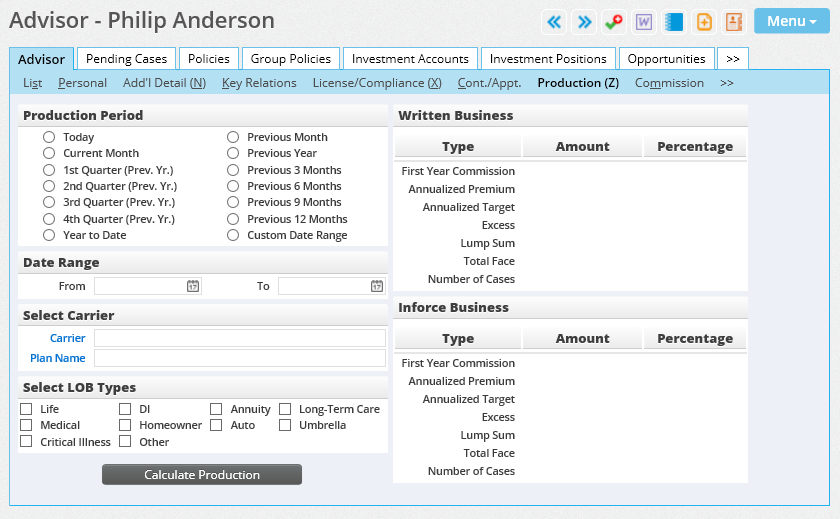
Task: Click the address book contact icon
Action: [734, 22]
